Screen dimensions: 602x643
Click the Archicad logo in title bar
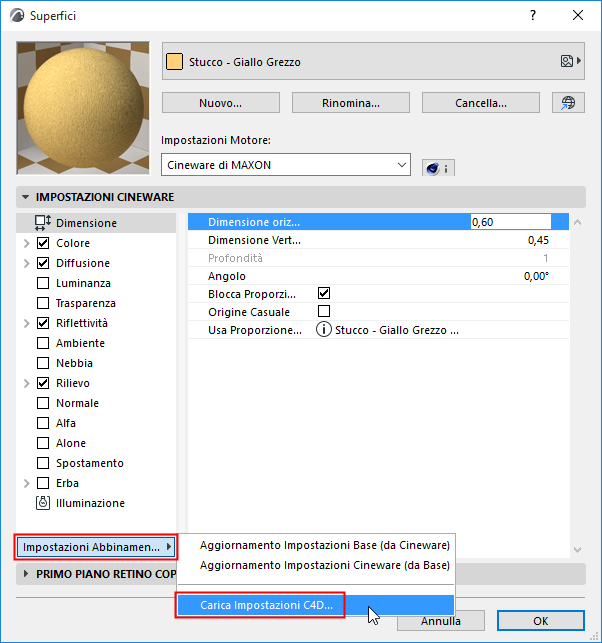coord(17,16)
